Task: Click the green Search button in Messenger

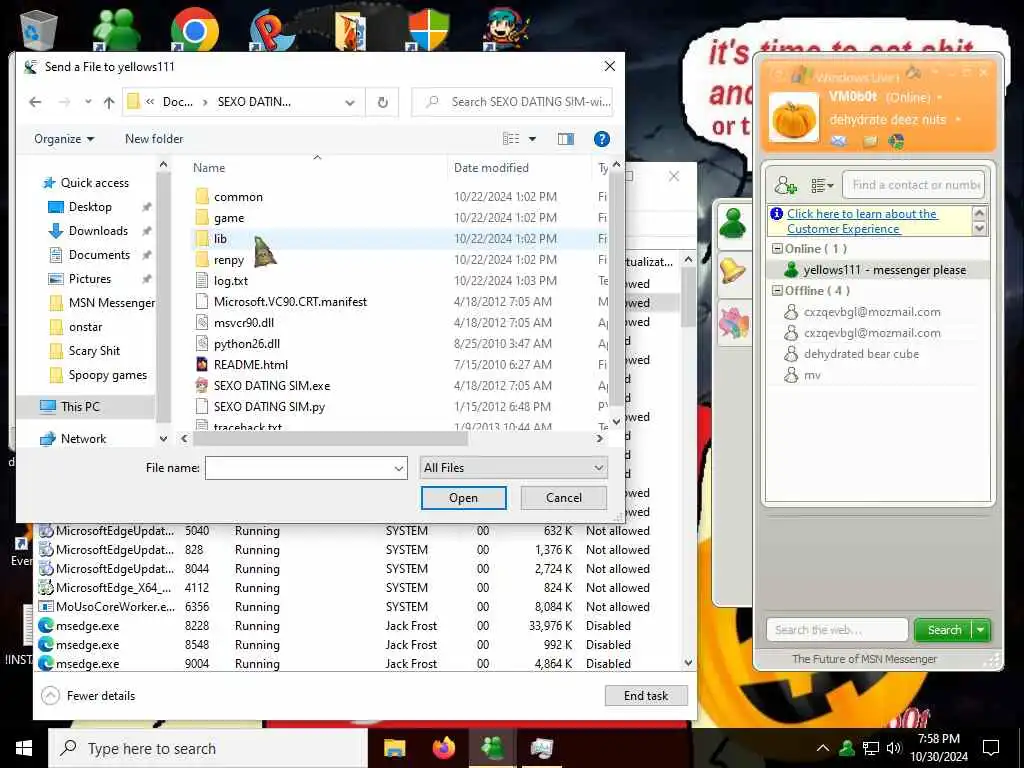Action: [944, 630]
